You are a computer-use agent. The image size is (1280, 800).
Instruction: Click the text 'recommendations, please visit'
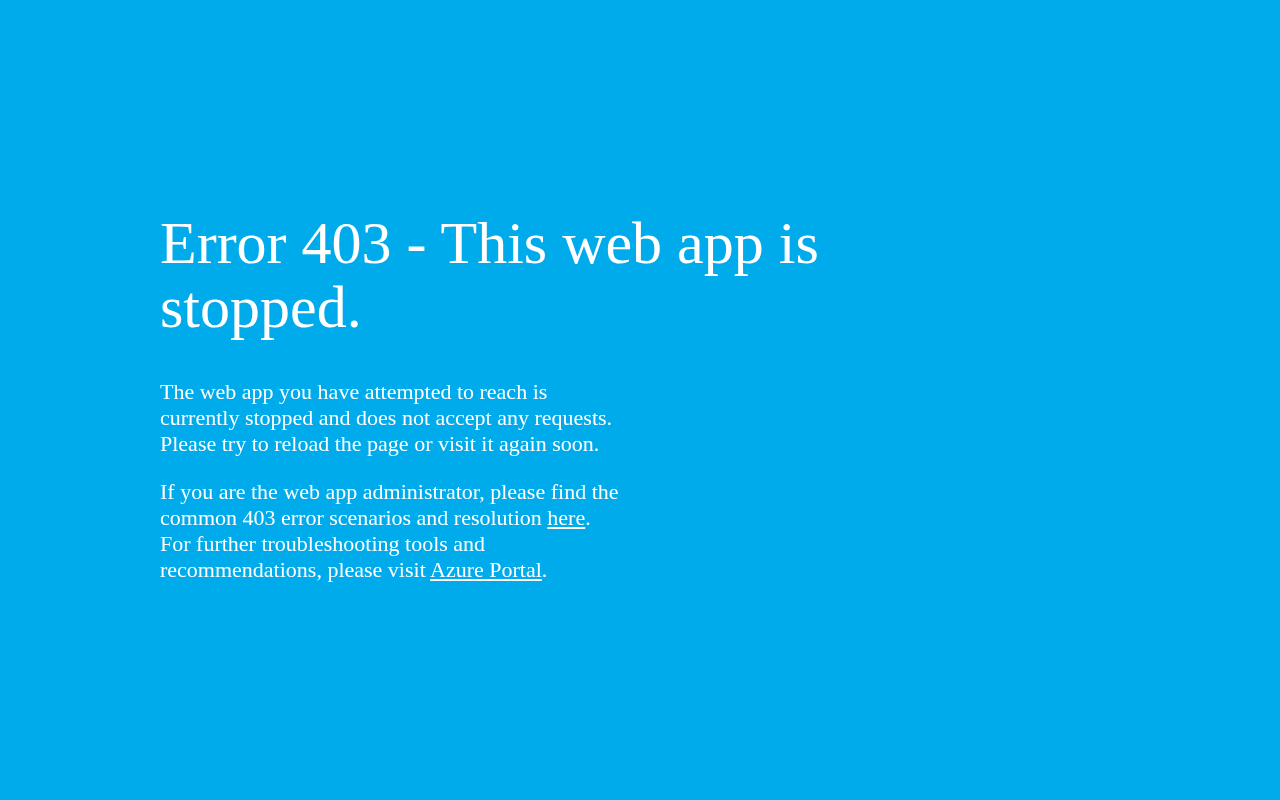(293, 570)
